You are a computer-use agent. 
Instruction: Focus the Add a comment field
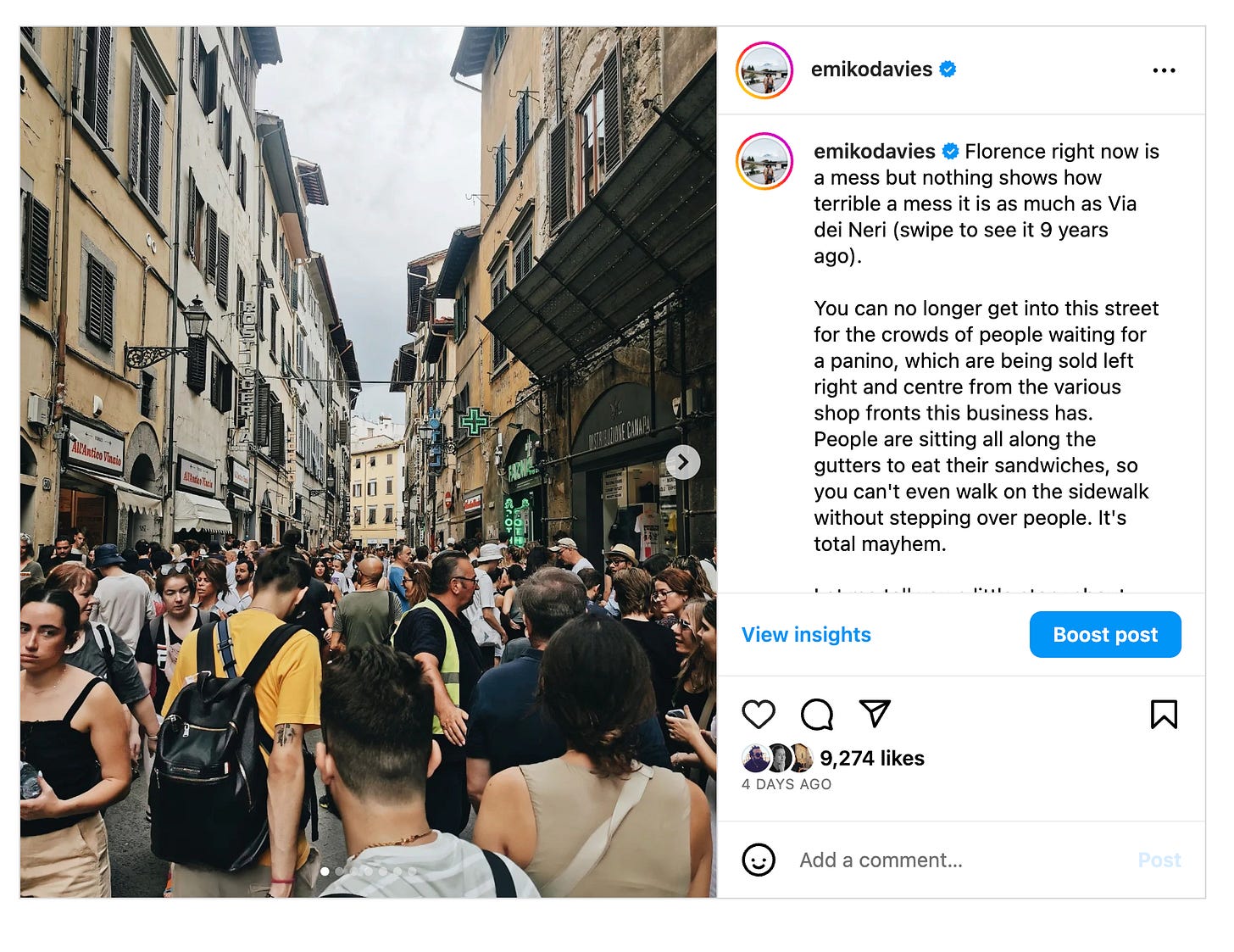(x=962, y=860)
